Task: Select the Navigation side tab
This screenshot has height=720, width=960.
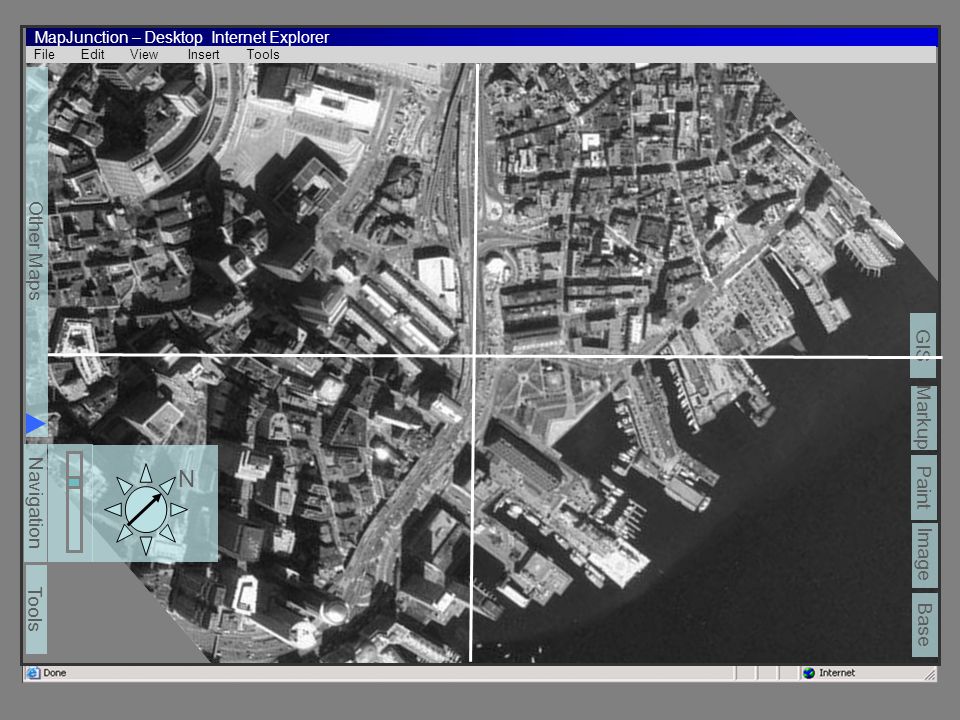Action: click(36, 503)
